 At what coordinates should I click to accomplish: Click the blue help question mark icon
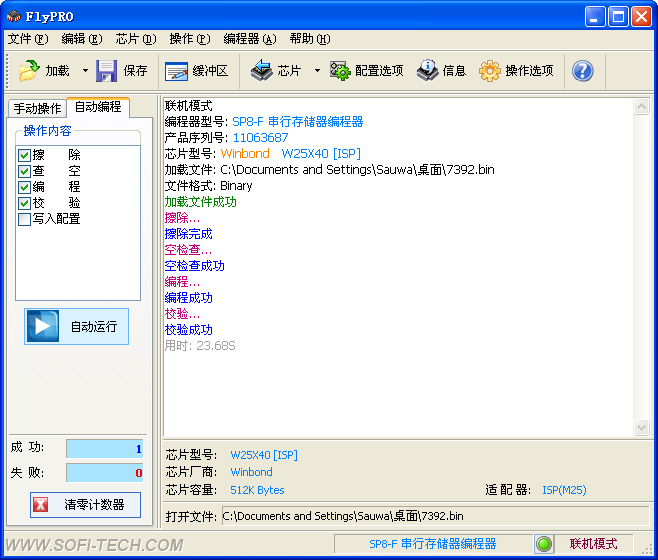582,71
